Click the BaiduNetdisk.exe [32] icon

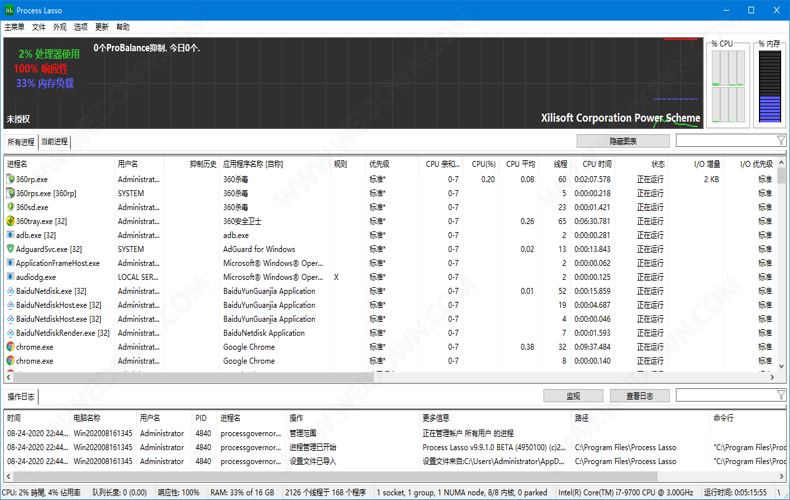11,291
